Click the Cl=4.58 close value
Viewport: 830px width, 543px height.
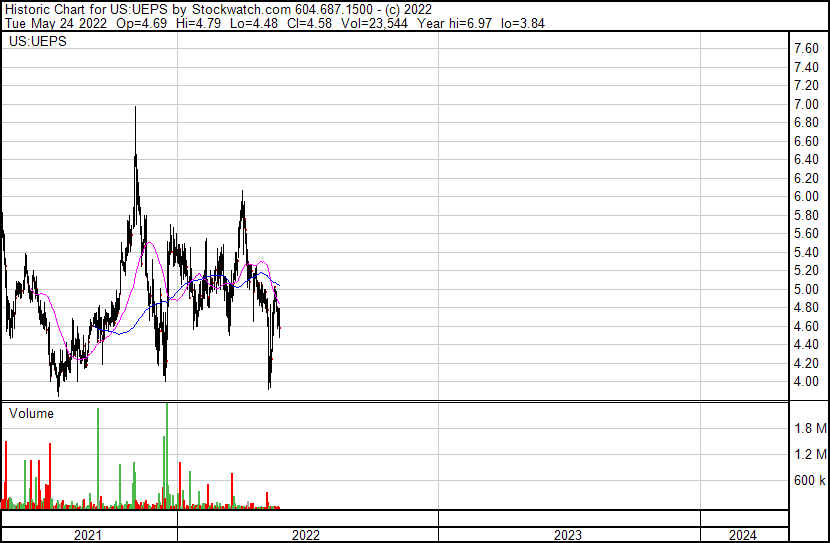(x=309, y=23)
